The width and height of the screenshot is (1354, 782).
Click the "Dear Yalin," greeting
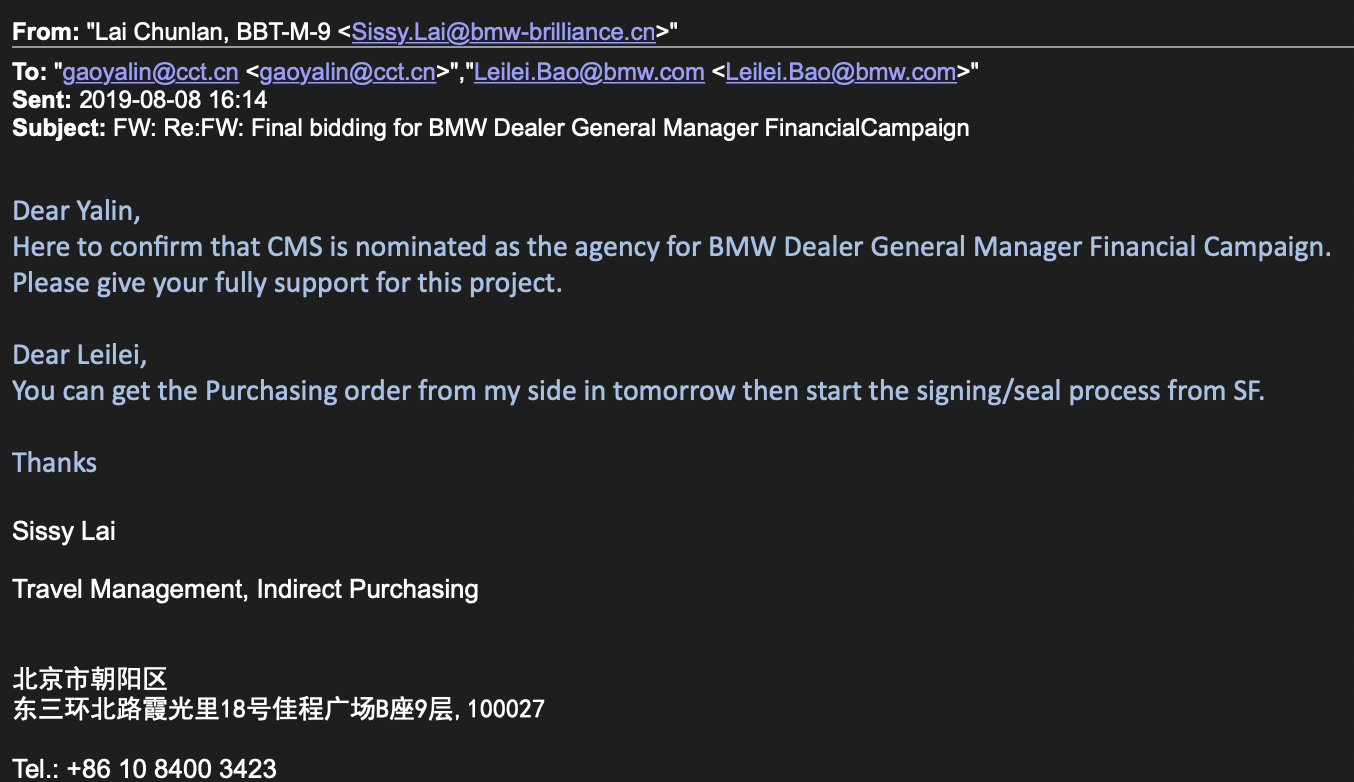tap(76, 211)
